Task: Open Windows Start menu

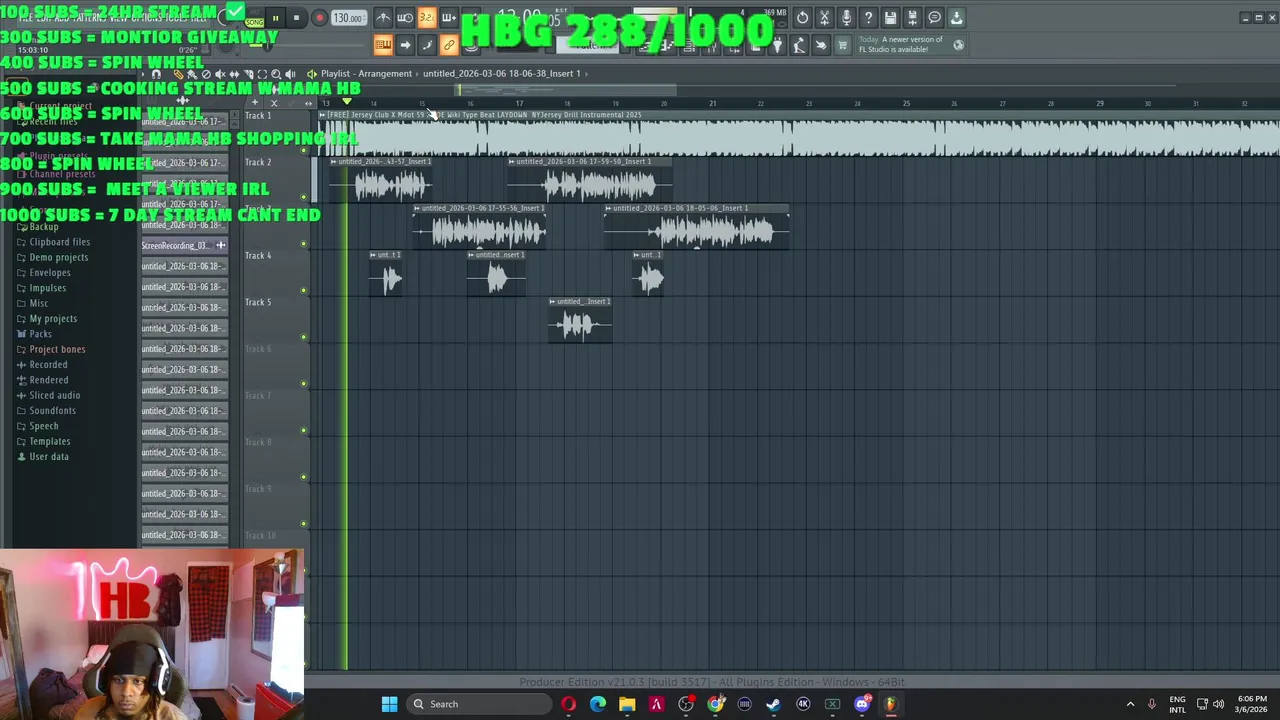Action: [x=389, y=704]
